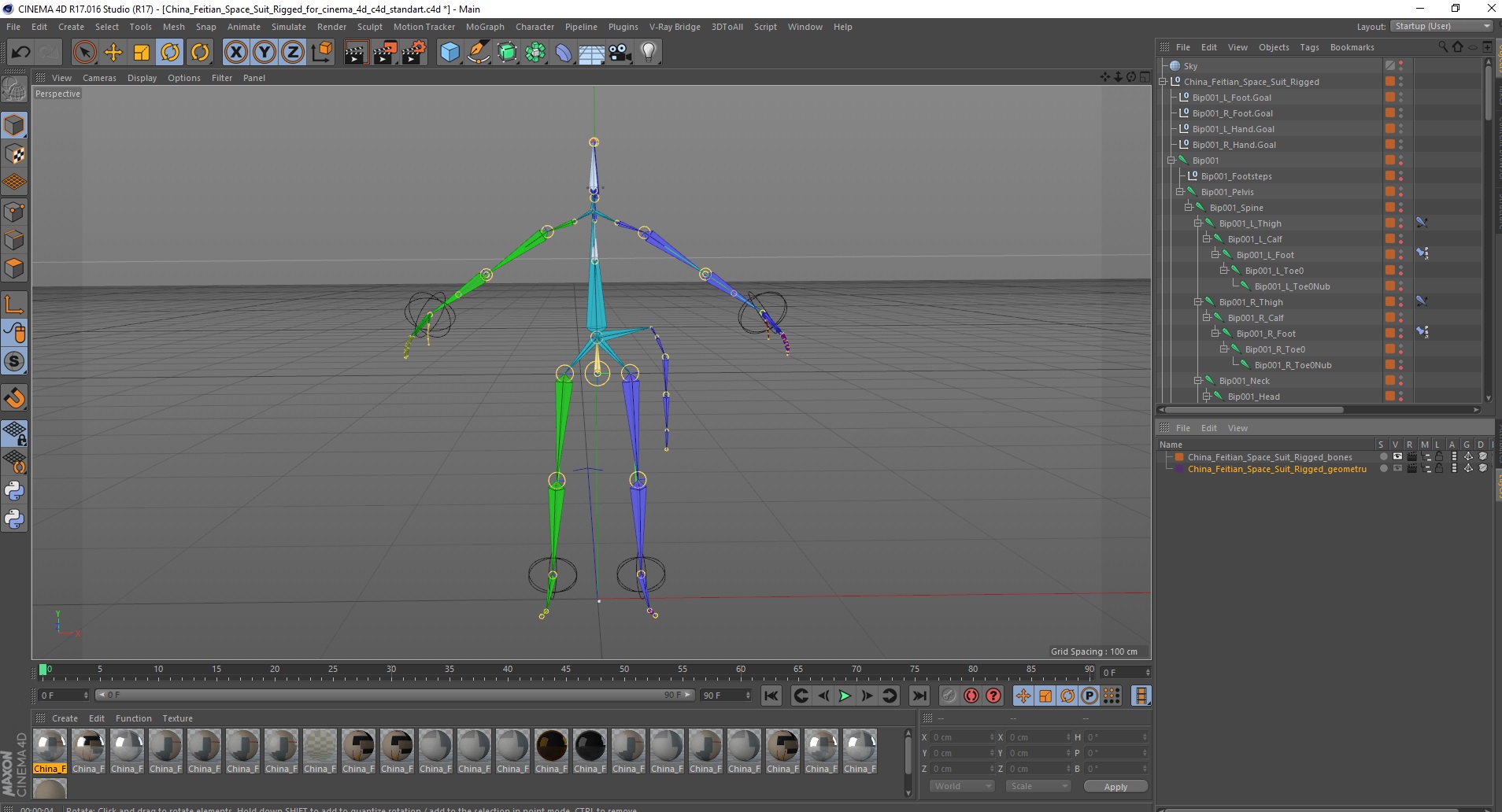Open the Layout dropdown
Viewport: 1502px width, 812px height.
1441,26
